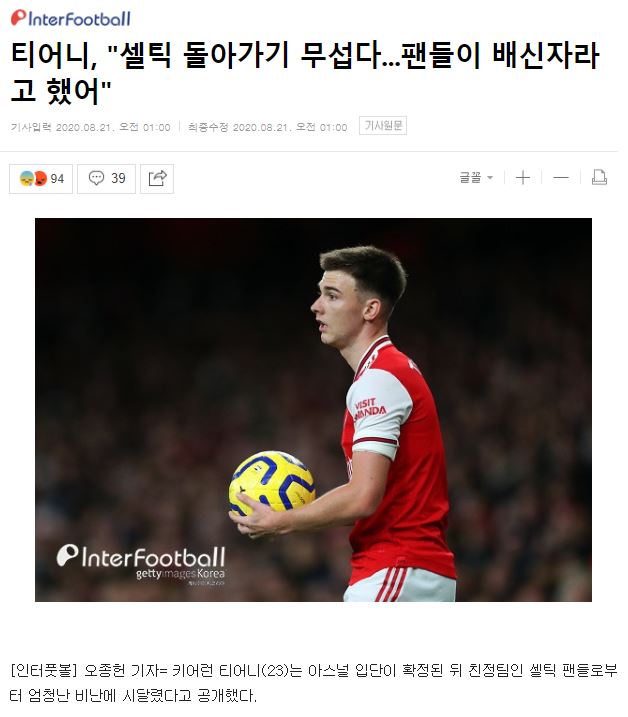Open the emoji reactions button showing 94
The width and height of the screenshot is (628, 717).
coord(41,178)
